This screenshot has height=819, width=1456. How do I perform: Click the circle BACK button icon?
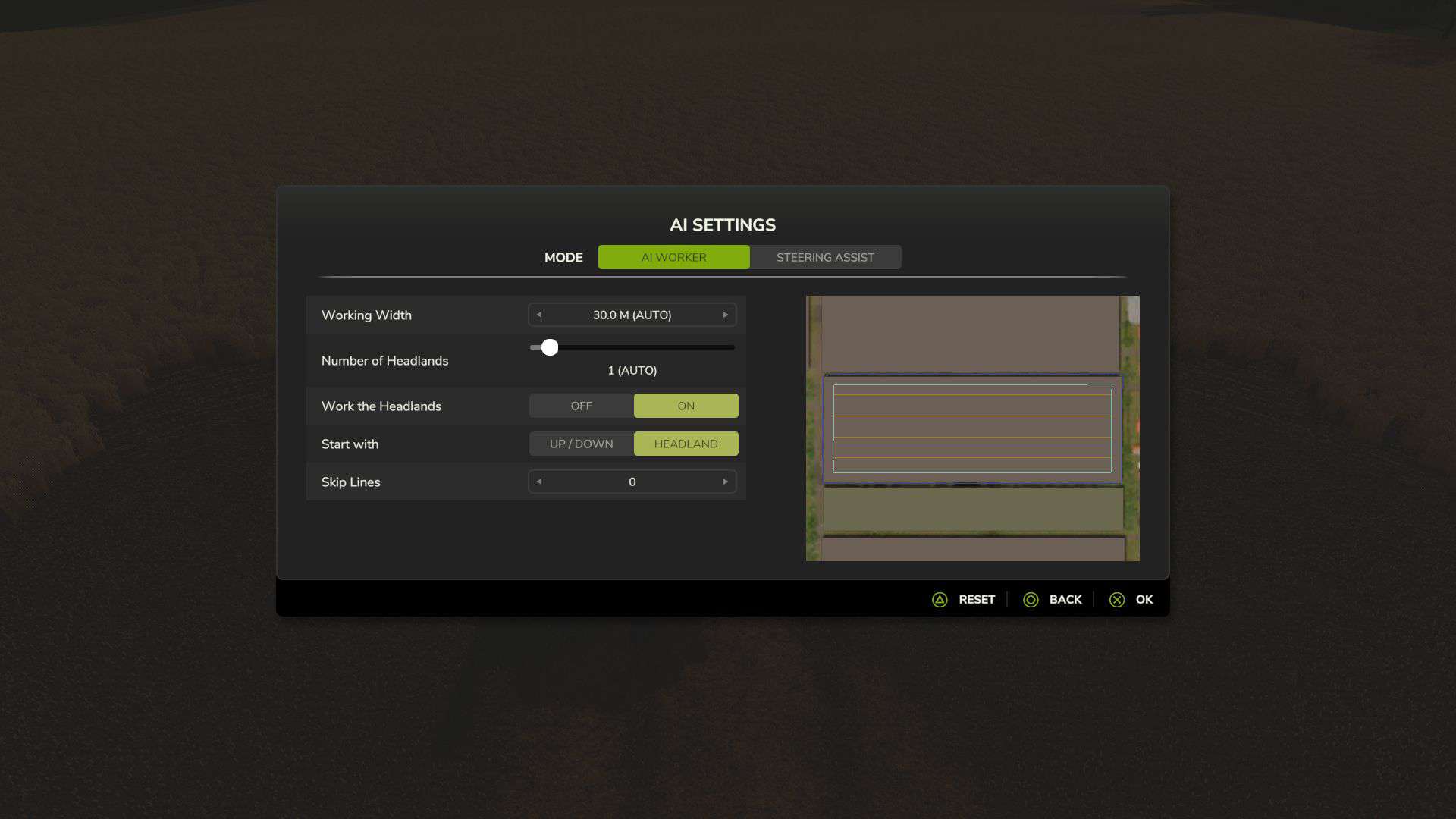click(x=1031, y=600)
